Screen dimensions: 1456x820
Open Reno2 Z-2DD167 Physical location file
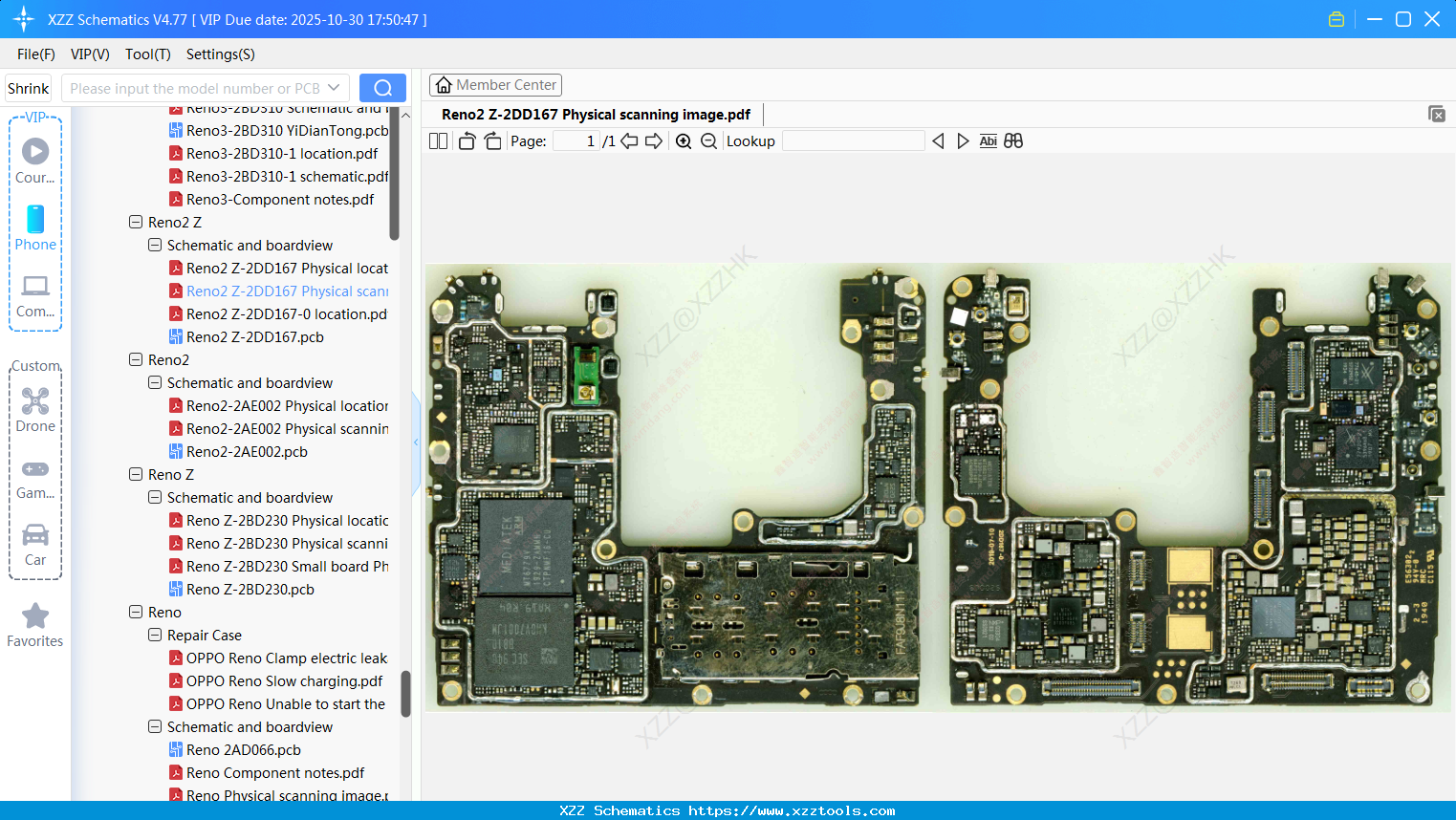(279, 268)
